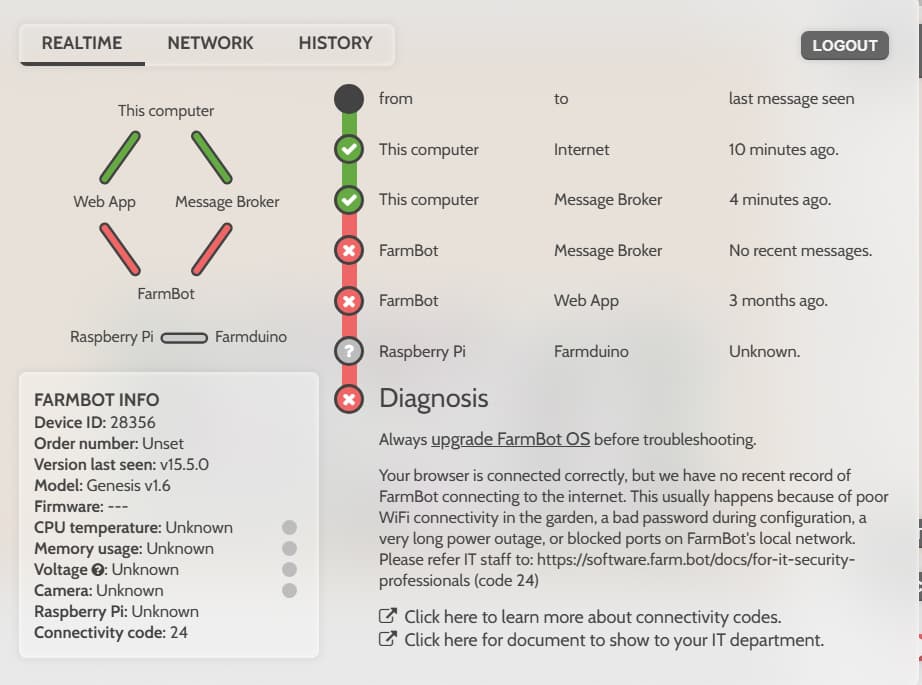922x685 pixels.
Task: Click the Camera status indicator dot
Action: [290, 591]
